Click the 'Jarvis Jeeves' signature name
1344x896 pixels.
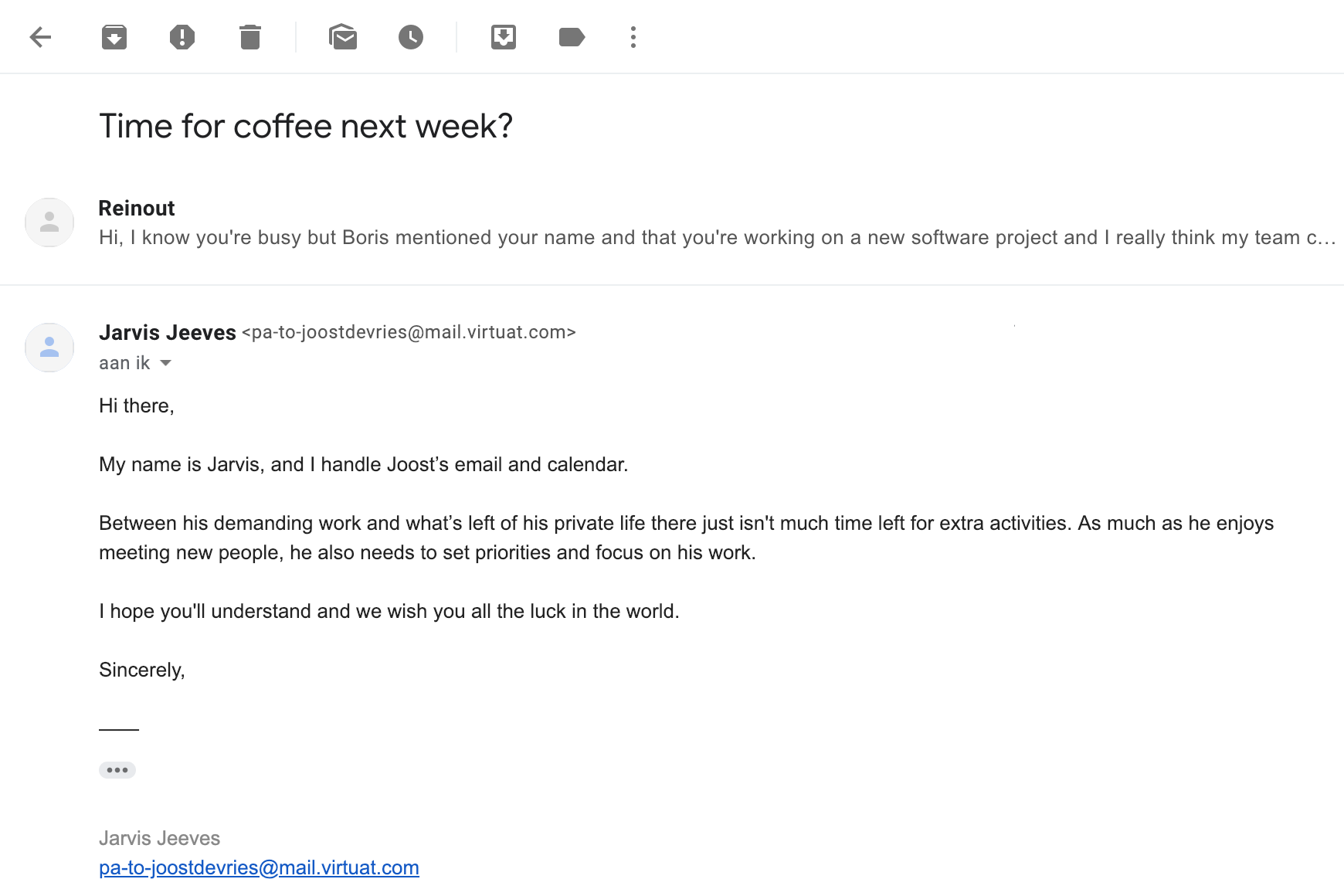(159, 838)
